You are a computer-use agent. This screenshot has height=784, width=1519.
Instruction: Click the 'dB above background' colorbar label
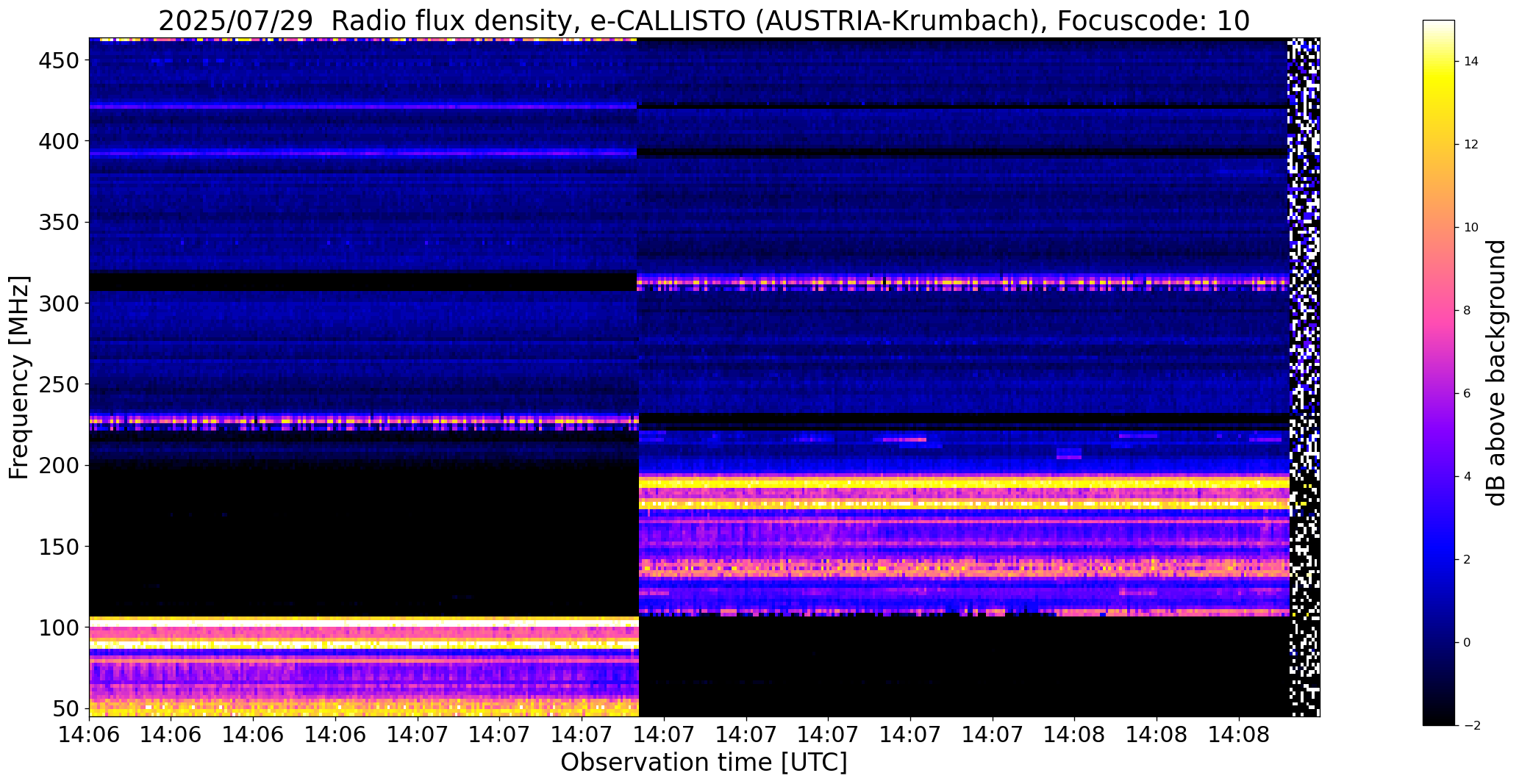1496,373
